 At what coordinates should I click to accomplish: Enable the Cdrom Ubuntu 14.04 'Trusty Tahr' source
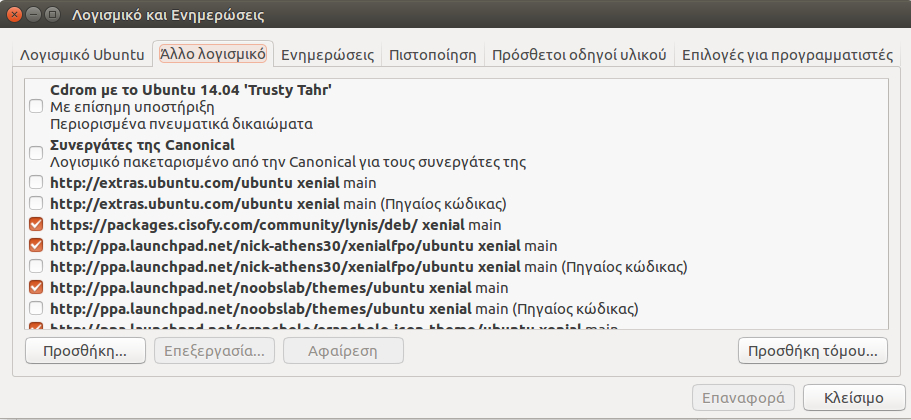pyautogui.click(x=36, y=107)
